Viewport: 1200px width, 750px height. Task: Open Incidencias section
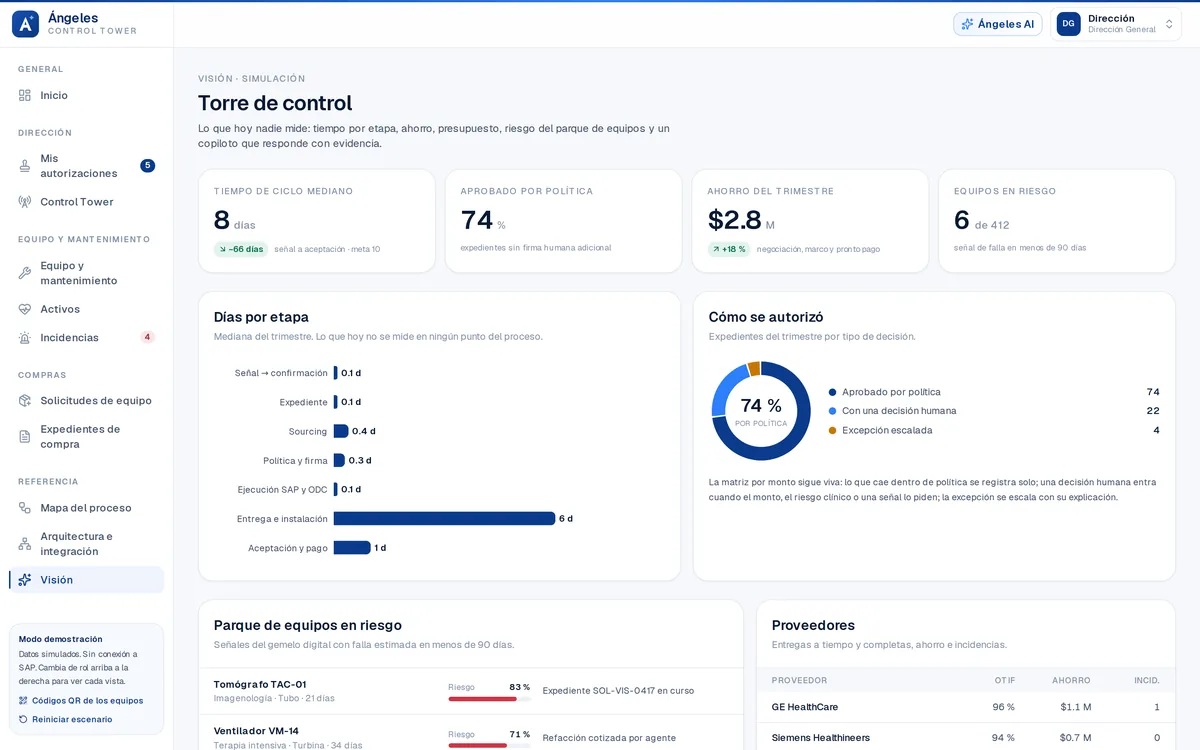86,338
